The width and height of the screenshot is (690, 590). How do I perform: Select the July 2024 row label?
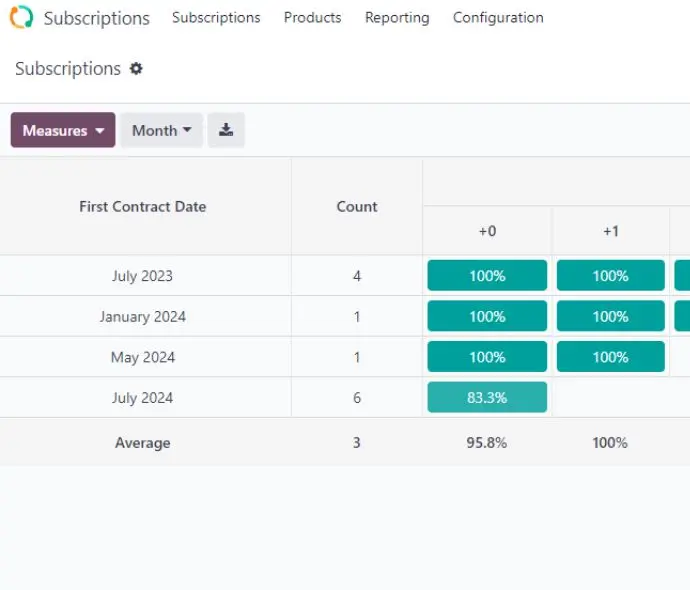(x=143, y=398)
